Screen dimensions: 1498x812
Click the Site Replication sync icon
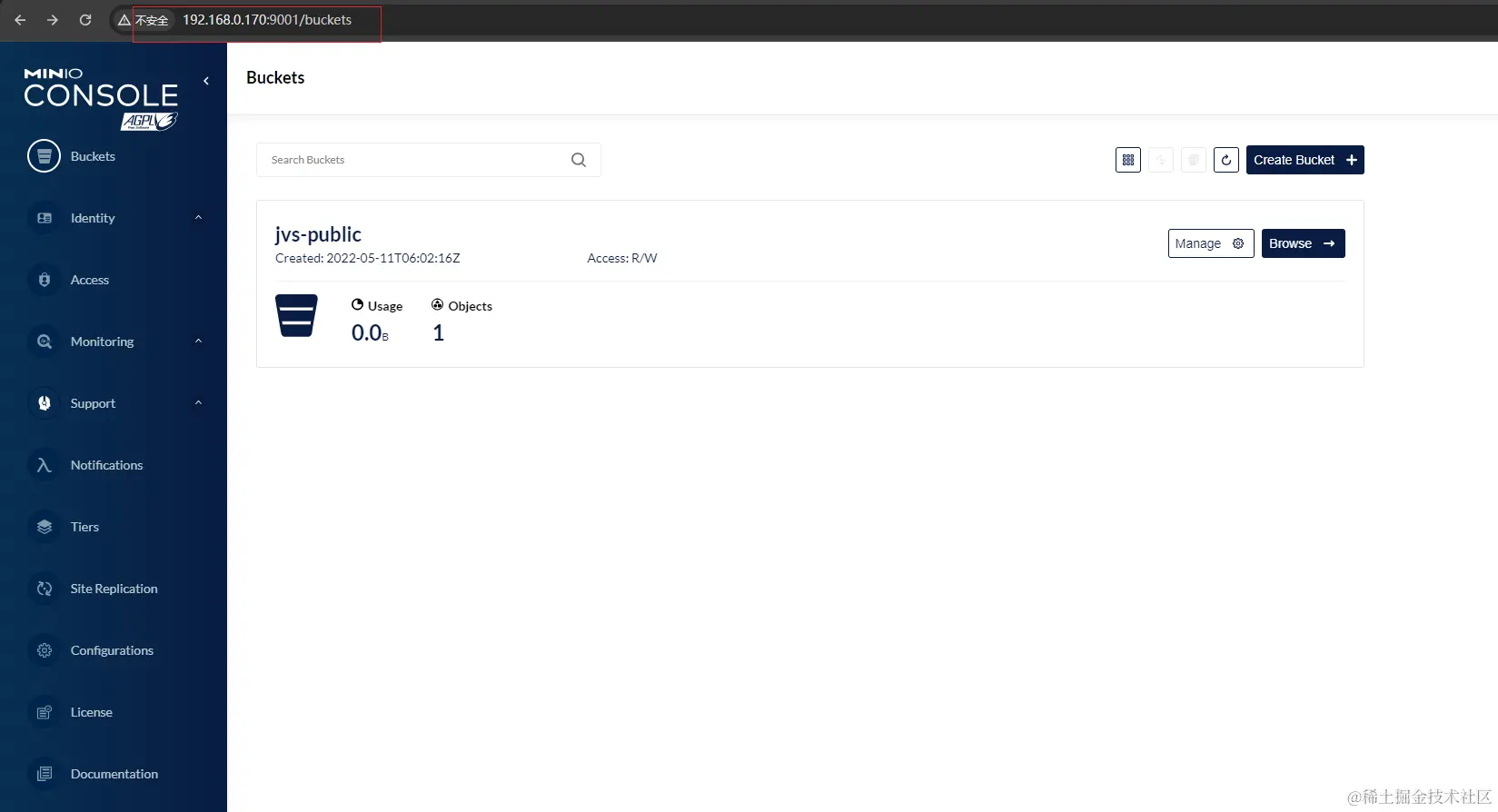pyautogui.click(x=44, y=589)
